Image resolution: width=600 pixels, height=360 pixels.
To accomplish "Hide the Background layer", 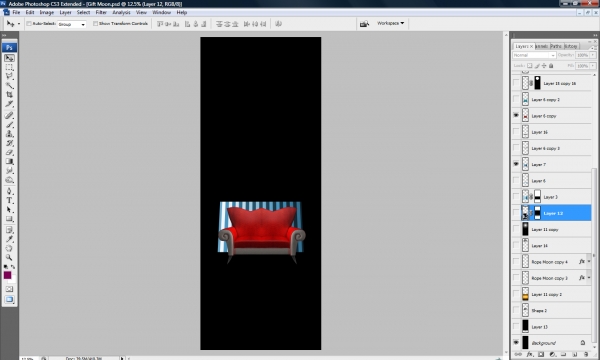I will pos(516,342).
